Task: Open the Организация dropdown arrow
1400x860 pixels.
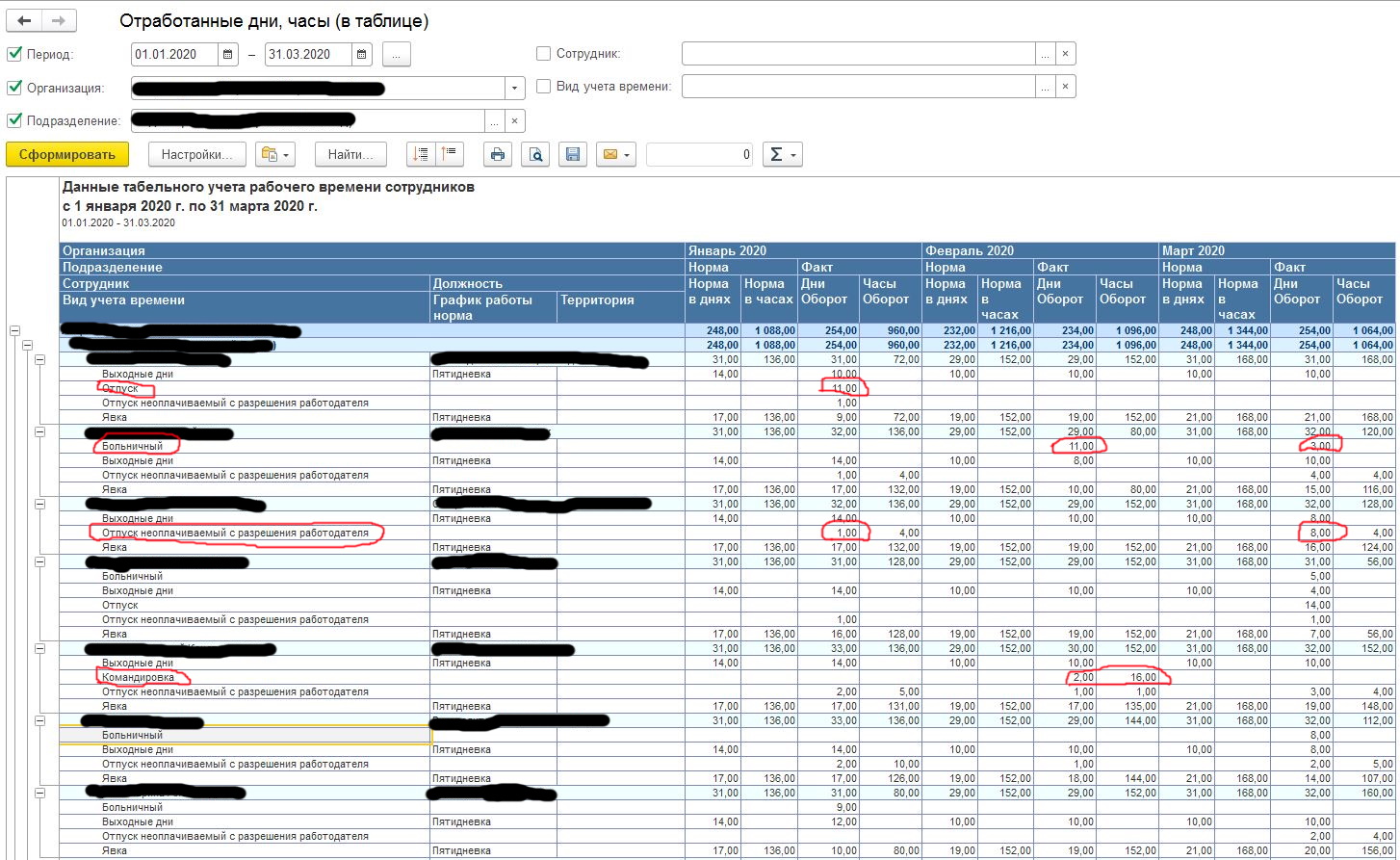Action: click(515, 88)
